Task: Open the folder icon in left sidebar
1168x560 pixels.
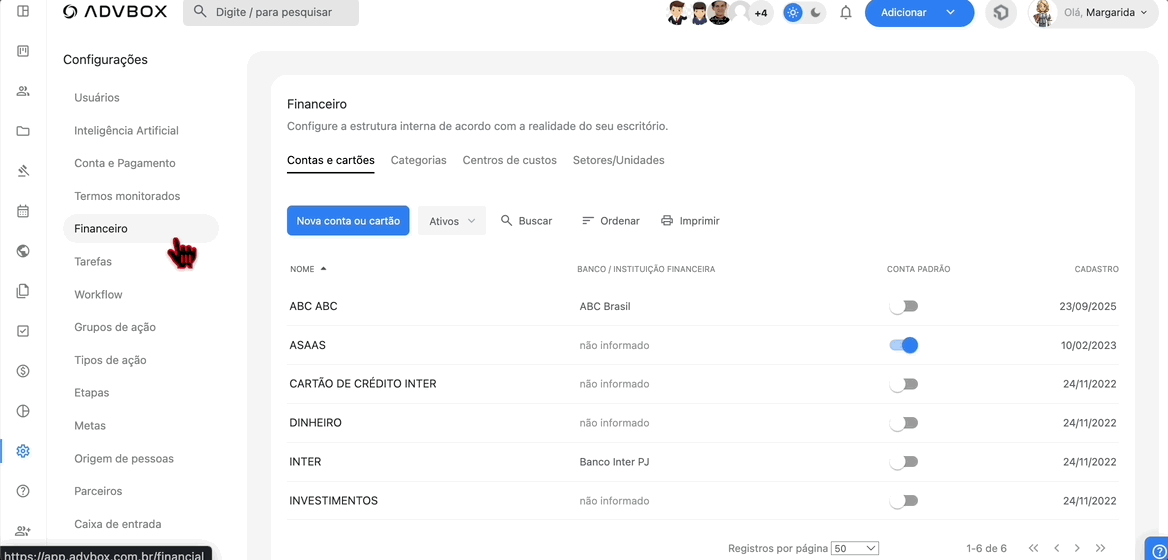Action: [23, 131]
